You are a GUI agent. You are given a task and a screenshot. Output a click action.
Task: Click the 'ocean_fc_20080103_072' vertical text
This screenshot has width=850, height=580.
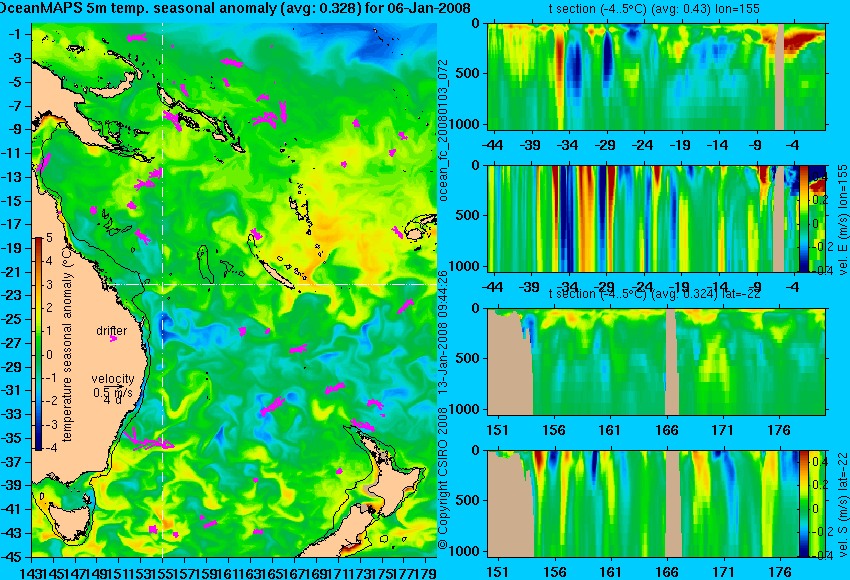[443, 130]
